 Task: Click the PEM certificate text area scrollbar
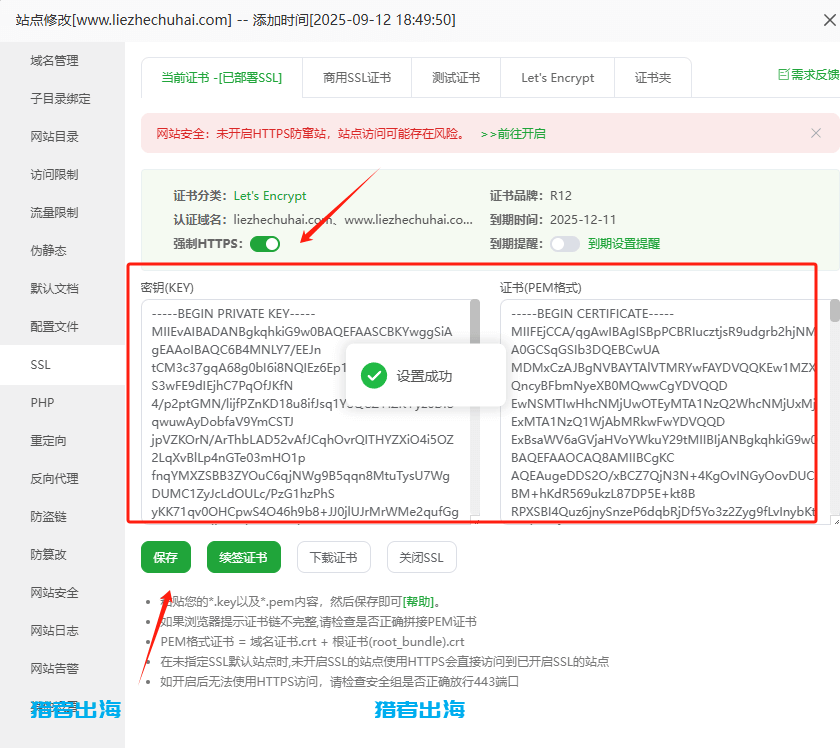tap(835, 311)
